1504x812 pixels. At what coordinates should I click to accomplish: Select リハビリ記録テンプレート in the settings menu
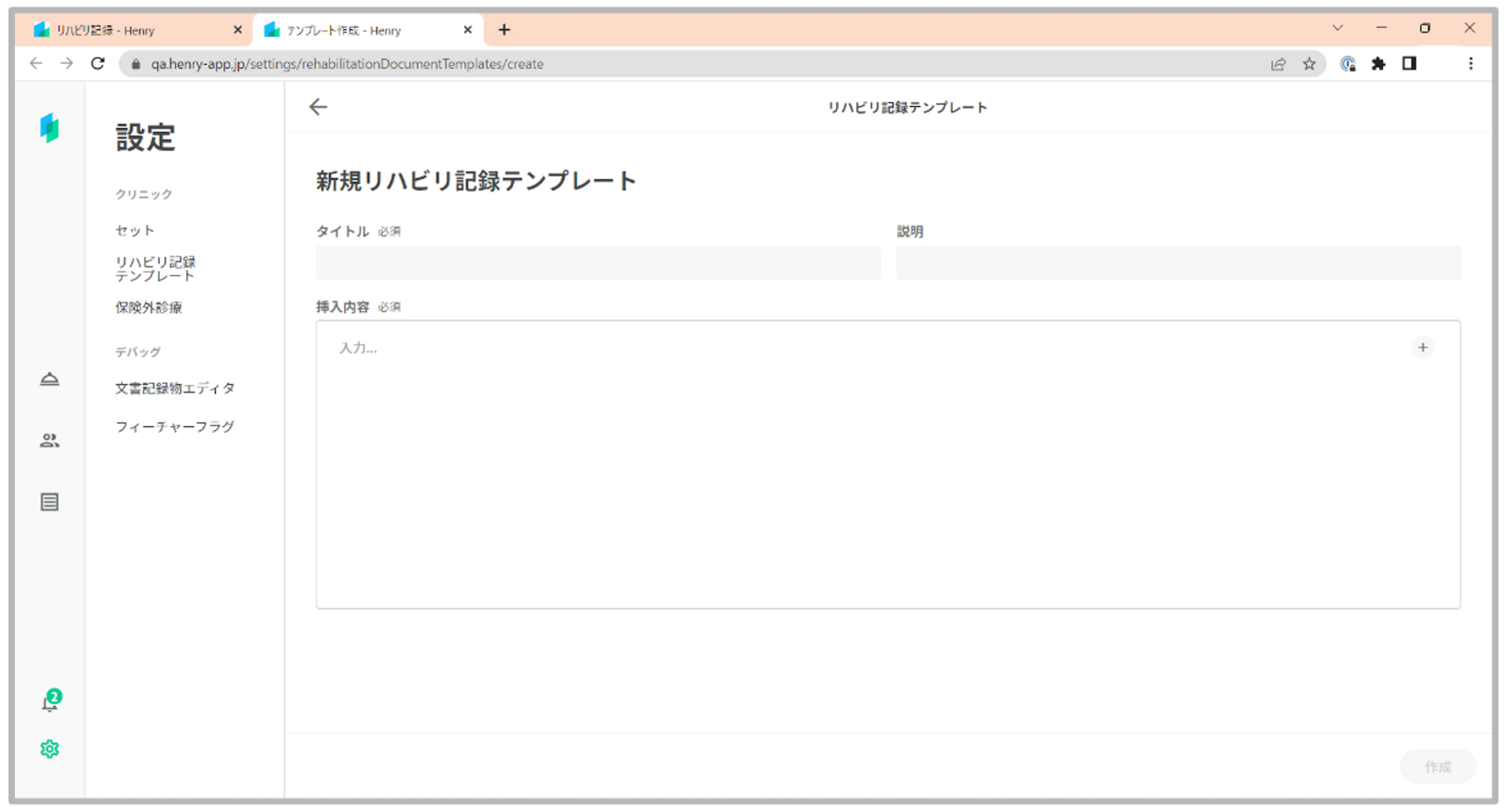[156, 269]
